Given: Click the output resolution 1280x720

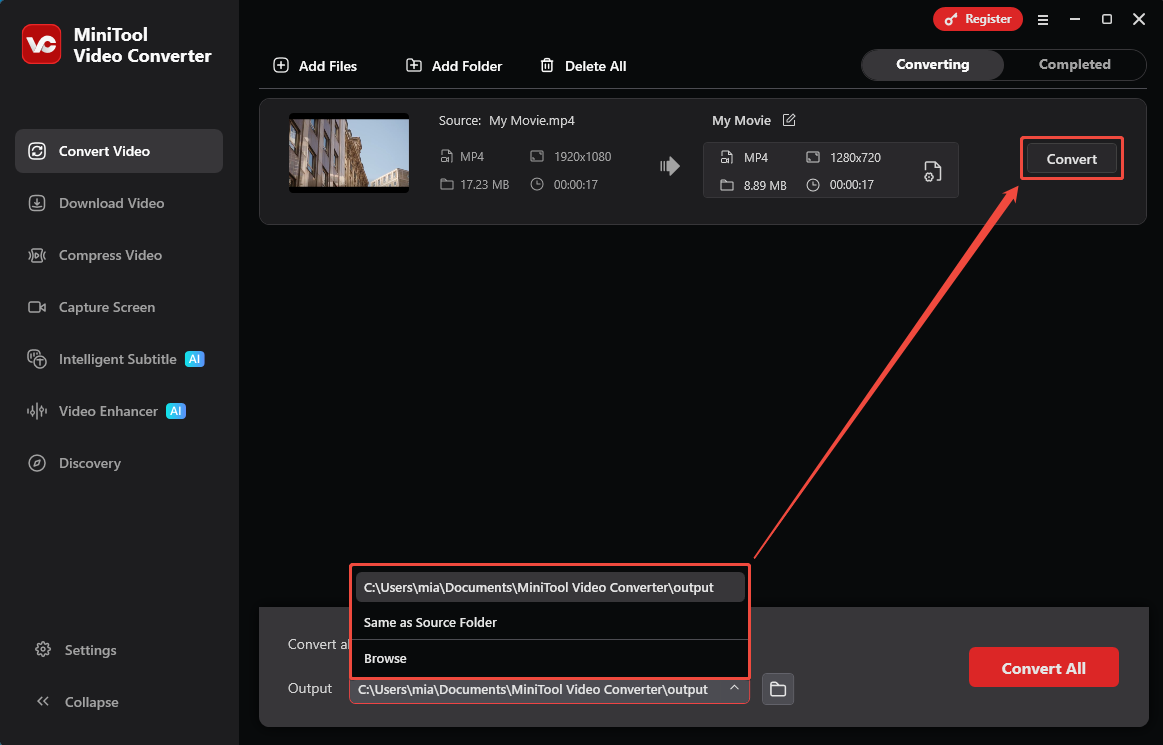Looking at the screenshot, I should 855,157.
